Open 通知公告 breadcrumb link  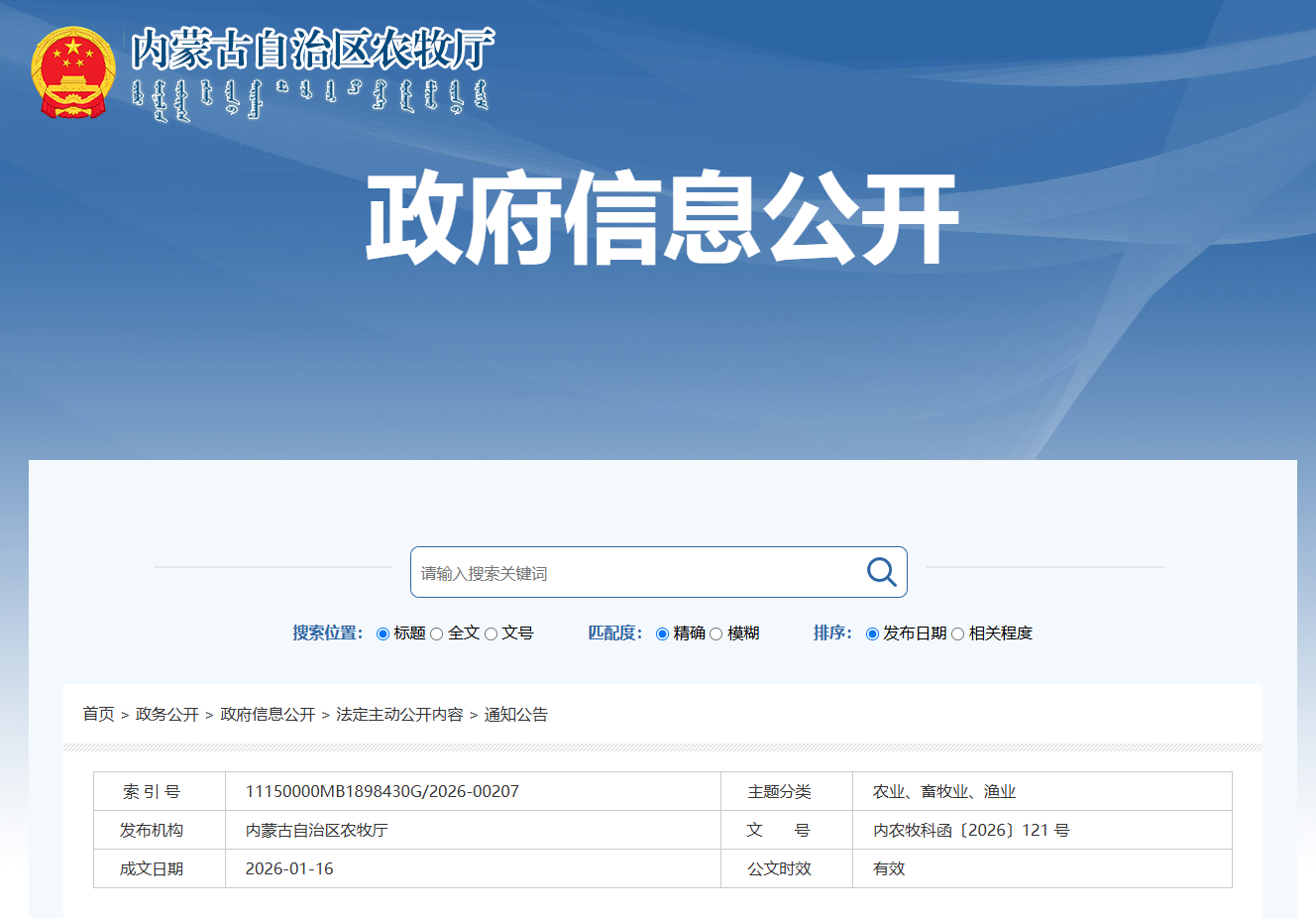click(x=515, y=715)
